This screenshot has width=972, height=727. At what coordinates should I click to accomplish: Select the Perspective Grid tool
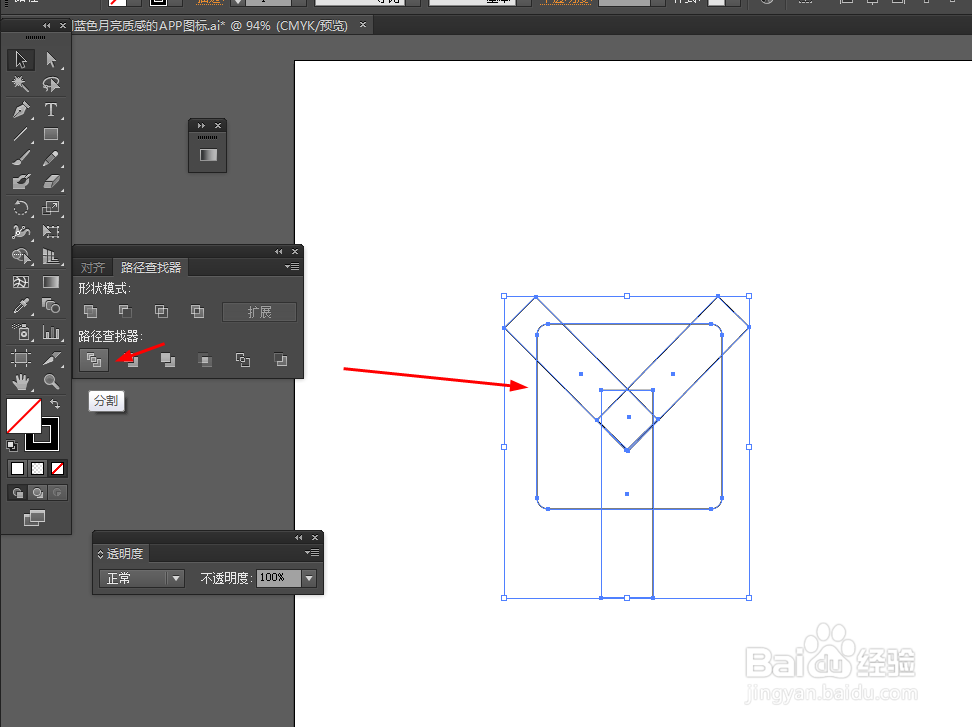point(51,256)
